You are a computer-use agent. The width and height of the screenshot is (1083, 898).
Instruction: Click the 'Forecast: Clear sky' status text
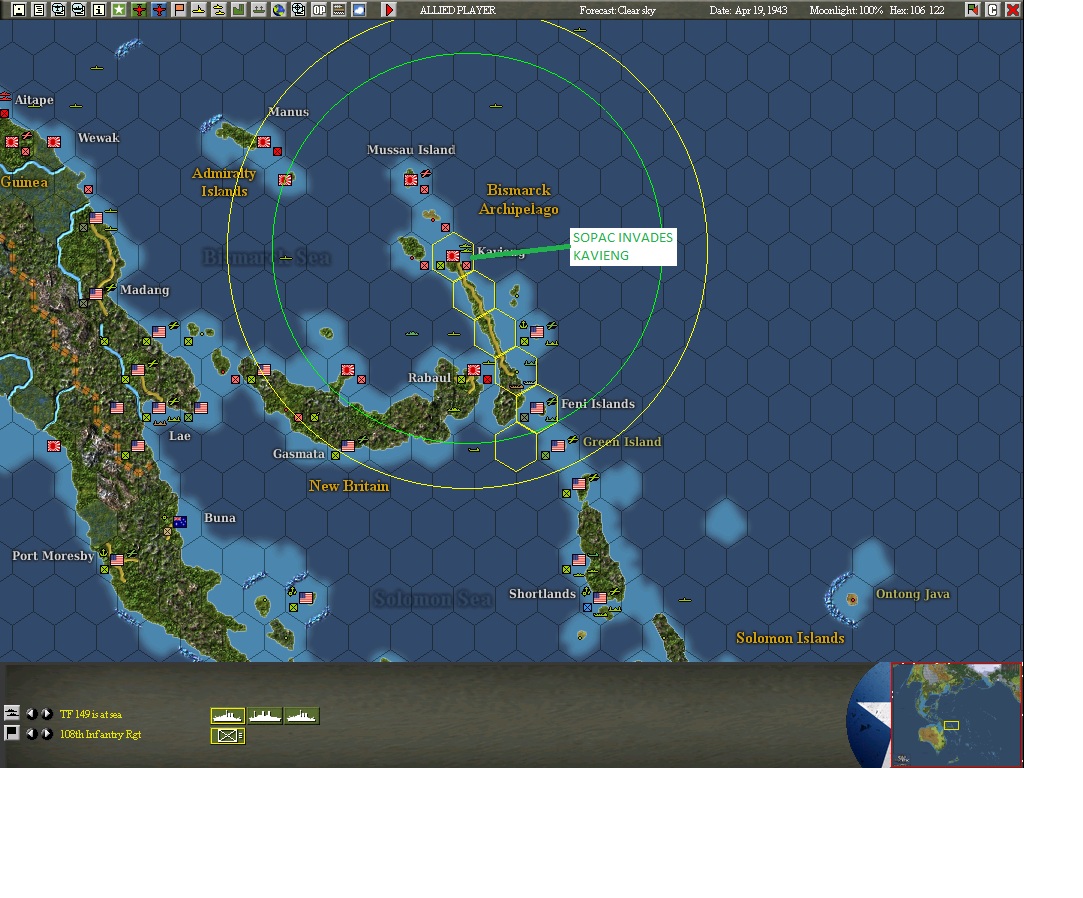[x=617, y=10]
